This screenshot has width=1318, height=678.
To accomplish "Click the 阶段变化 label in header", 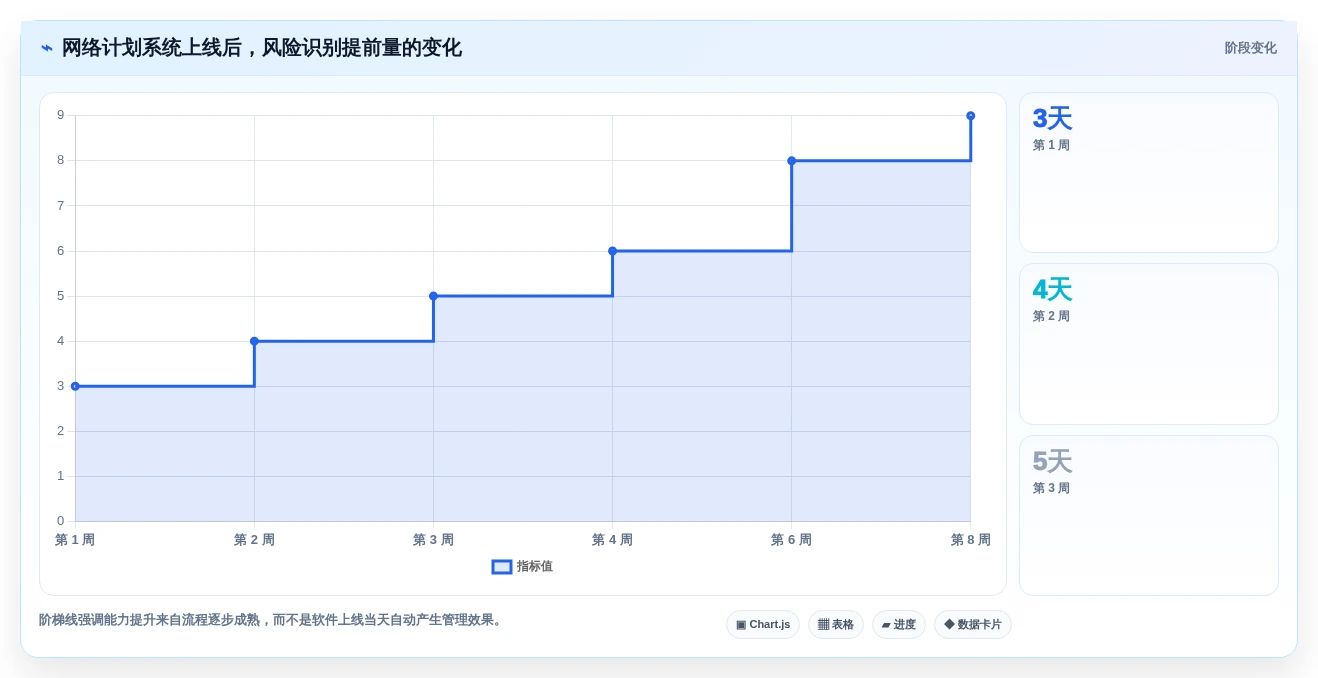I will click(x=1250, y=48).
